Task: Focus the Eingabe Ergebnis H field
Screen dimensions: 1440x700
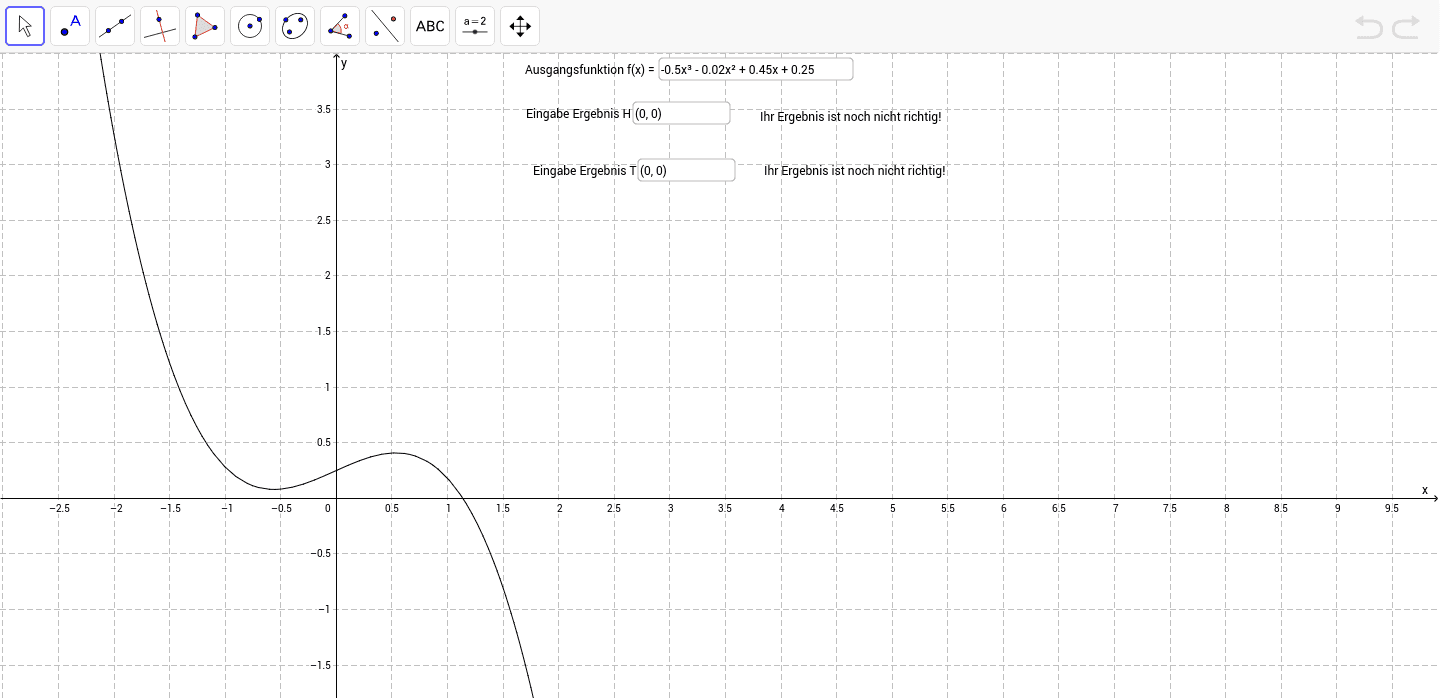Action: coord(682,113)
